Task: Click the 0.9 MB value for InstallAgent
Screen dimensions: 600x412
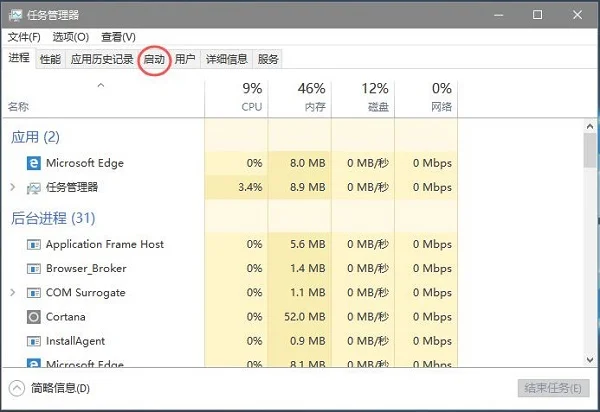Action: (x=308, y=341)
